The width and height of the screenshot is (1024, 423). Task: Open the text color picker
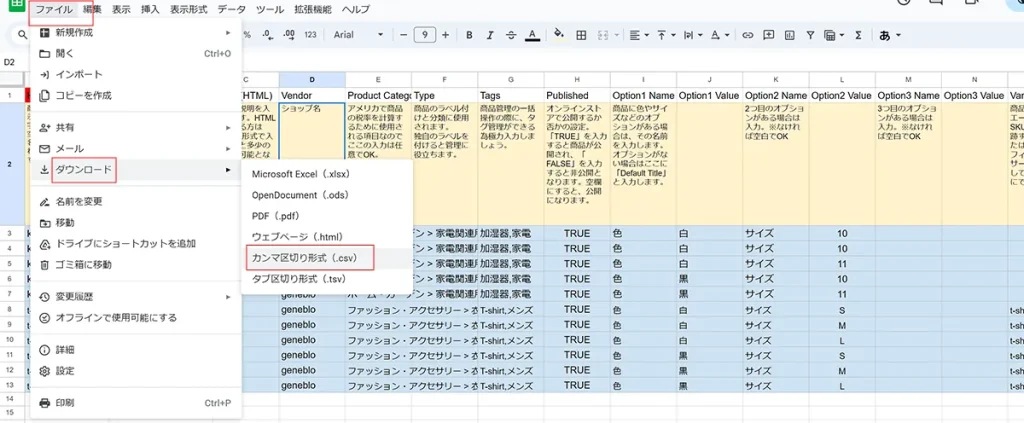(x=532, y=35)
